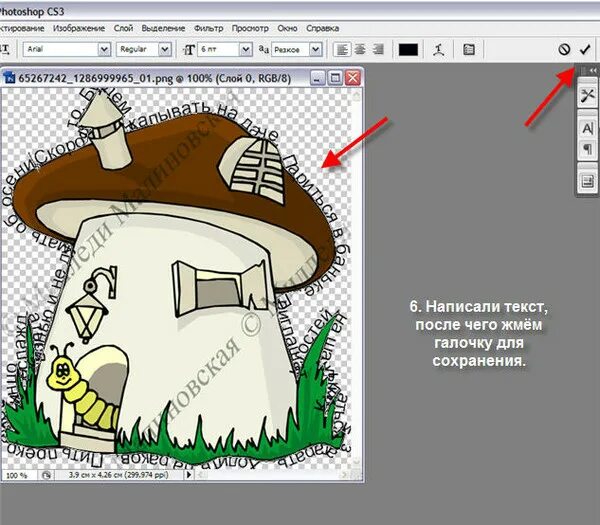Open the tool presets panel icon

587,96
